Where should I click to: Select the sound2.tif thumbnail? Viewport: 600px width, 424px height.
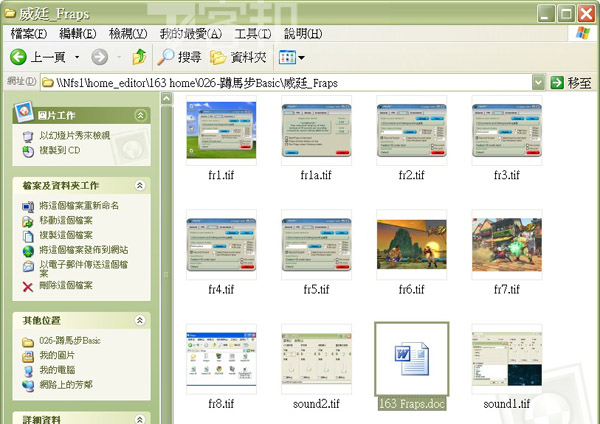click(x=316, y=358)
